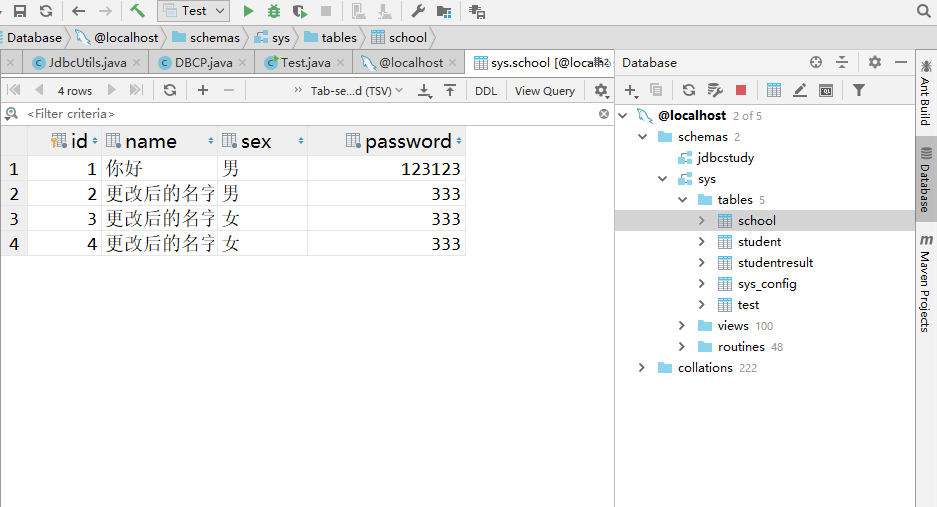Screen dimensions: 937x507
Task: Click the red Disconnect square icon
Action: pos(741,90)
